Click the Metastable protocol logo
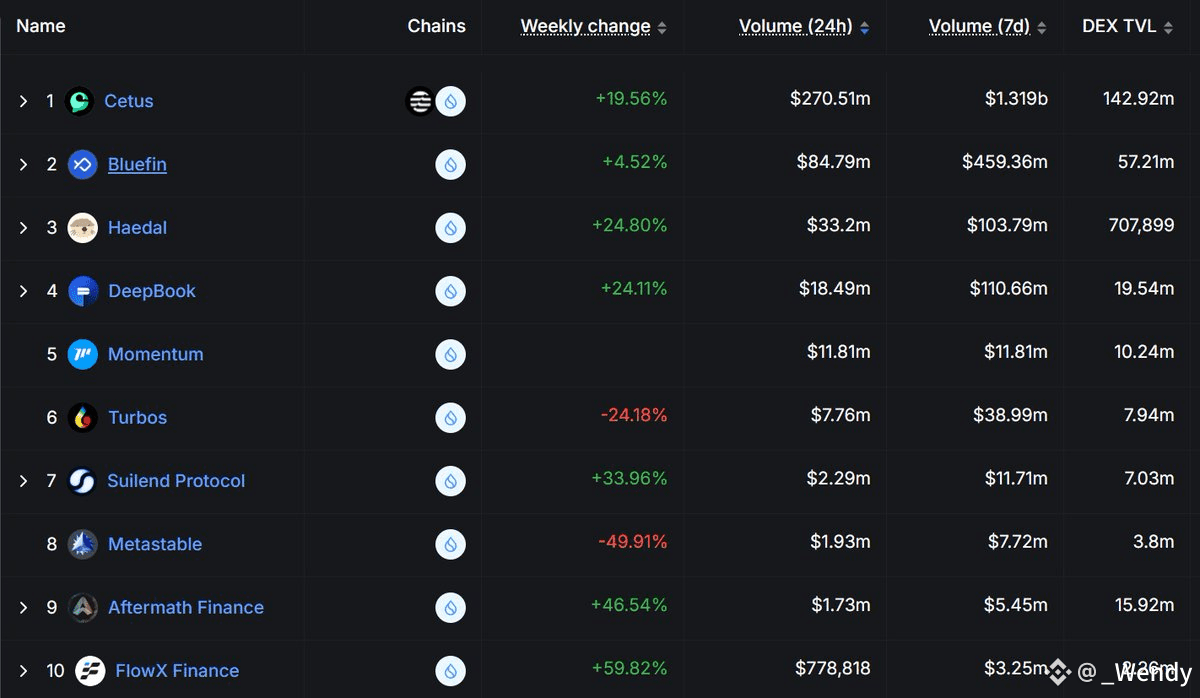 (82, 544)
